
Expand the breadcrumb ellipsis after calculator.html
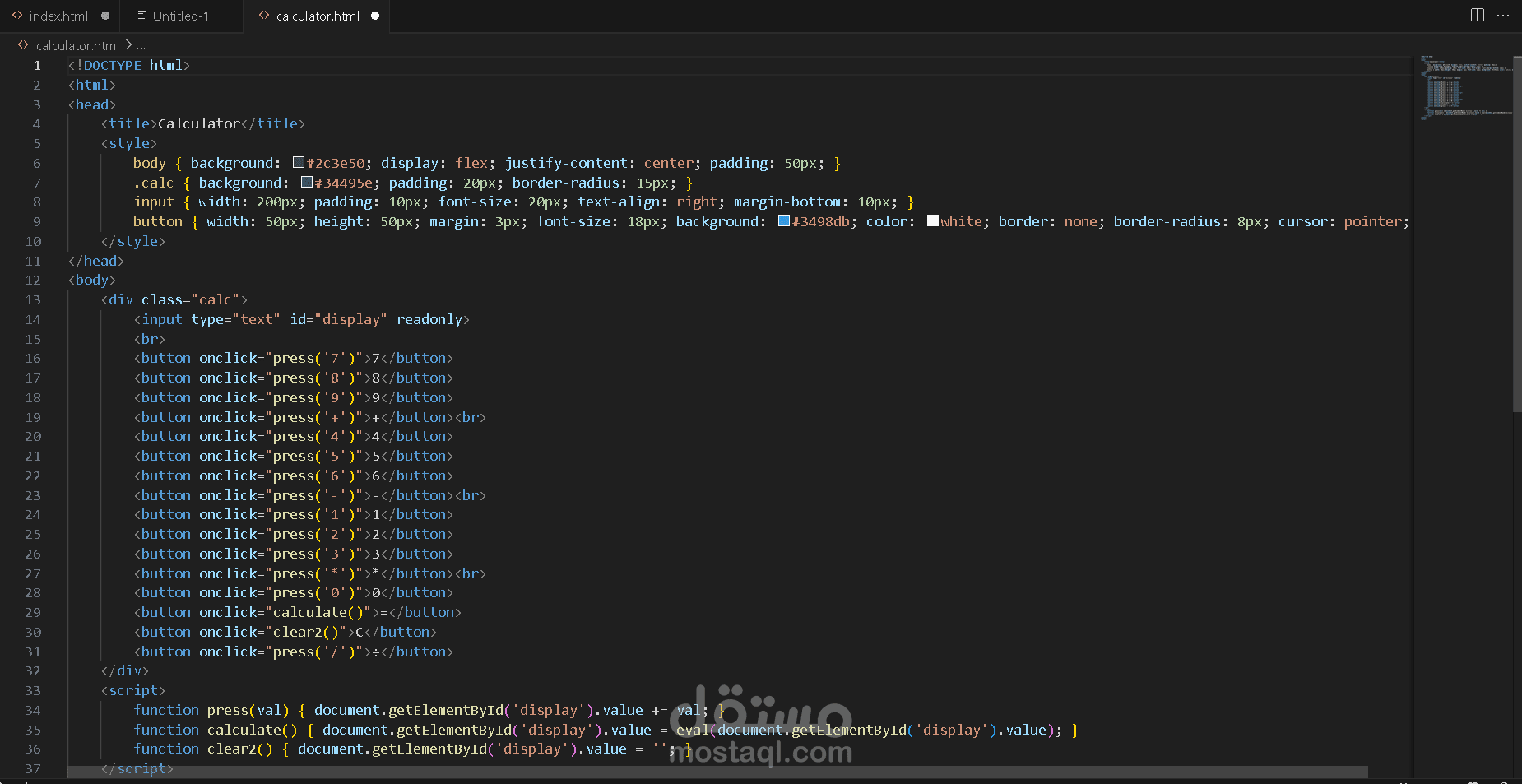141,45
